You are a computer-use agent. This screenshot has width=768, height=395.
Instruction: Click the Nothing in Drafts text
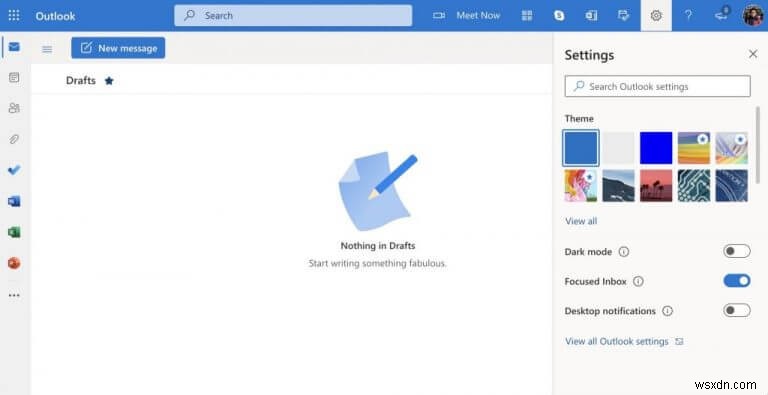click(378, 246)
